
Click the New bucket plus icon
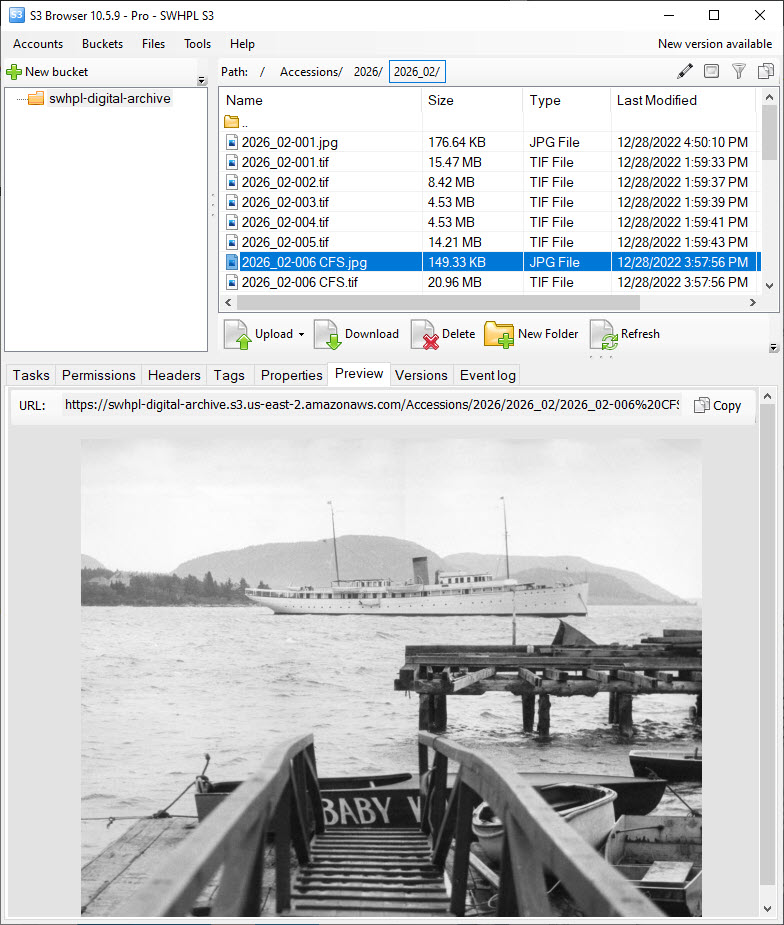coord(14,72)
